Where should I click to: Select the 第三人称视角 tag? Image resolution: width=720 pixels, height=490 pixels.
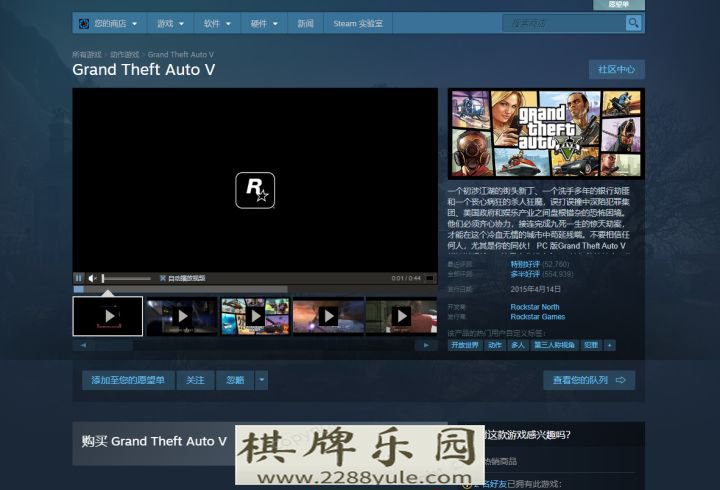[554, 345]
